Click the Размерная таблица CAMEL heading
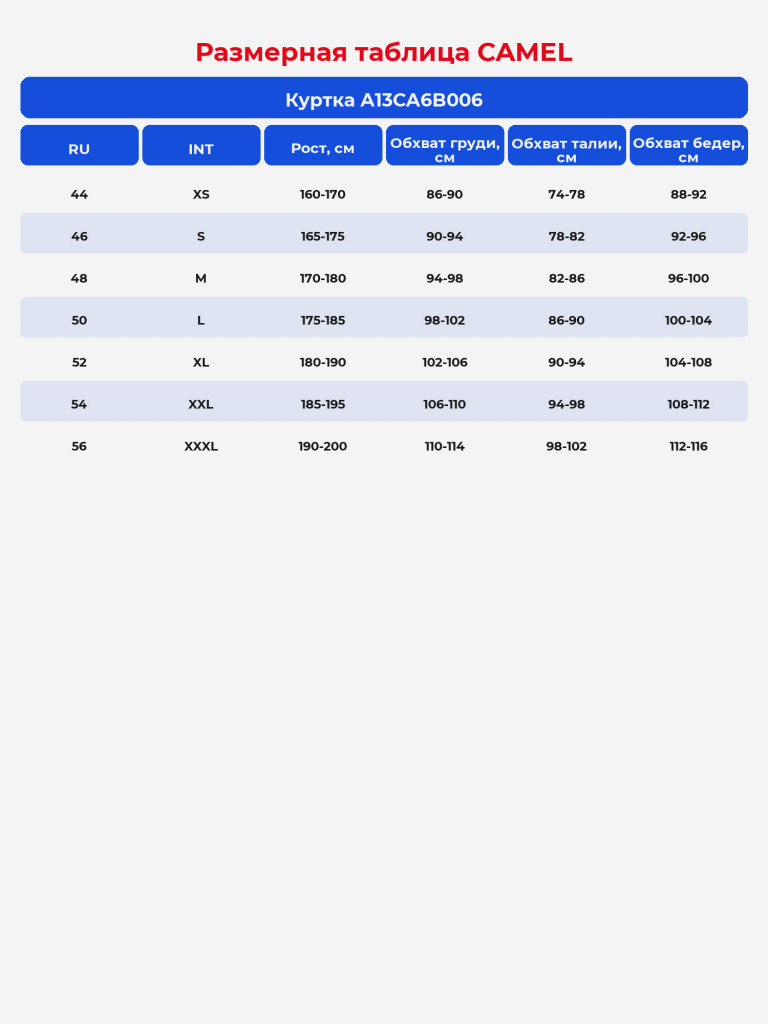This screenshot has width=768, height=1024. coord(384,52)
